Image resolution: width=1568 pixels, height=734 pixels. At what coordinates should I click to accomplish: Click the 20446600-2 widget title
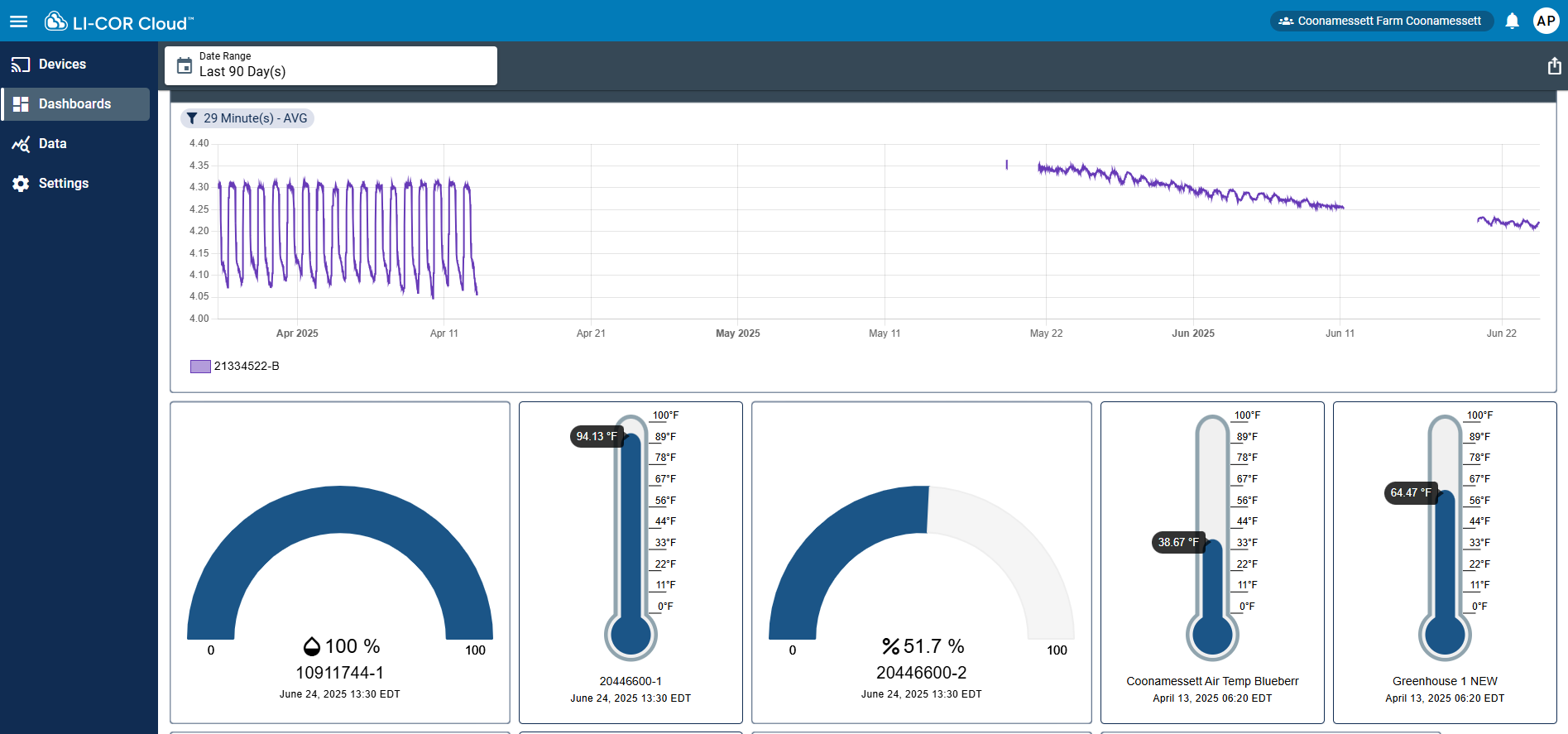point(922,673)
